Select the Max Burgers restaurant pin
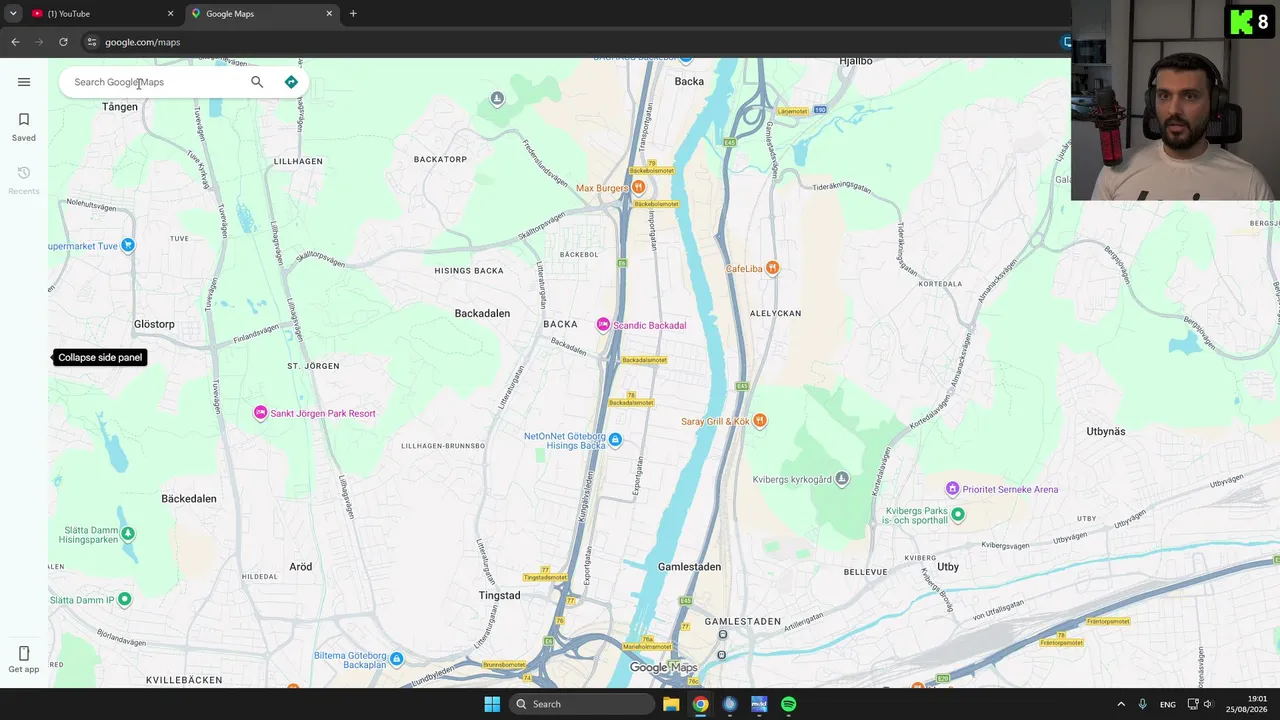This screenshot has height=720, width=1280. click(638, 187)
